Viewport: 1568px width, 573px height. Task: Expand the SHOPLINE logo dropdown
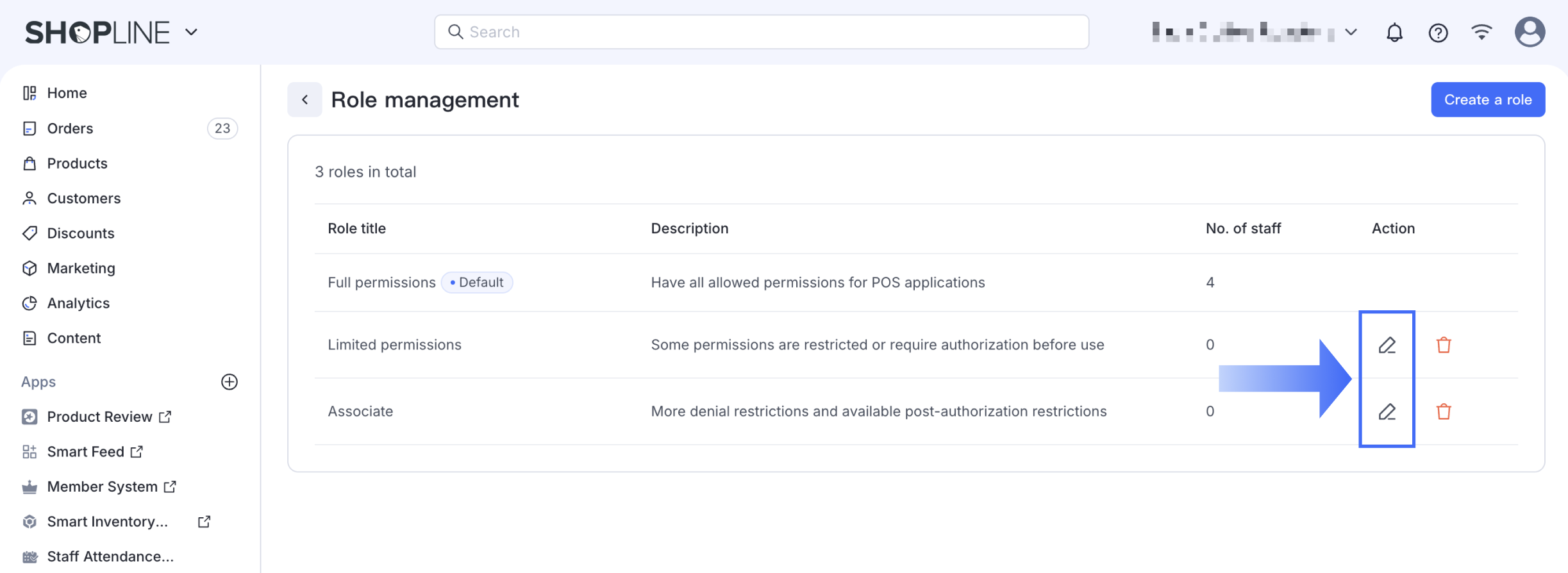tap(191, 32)
